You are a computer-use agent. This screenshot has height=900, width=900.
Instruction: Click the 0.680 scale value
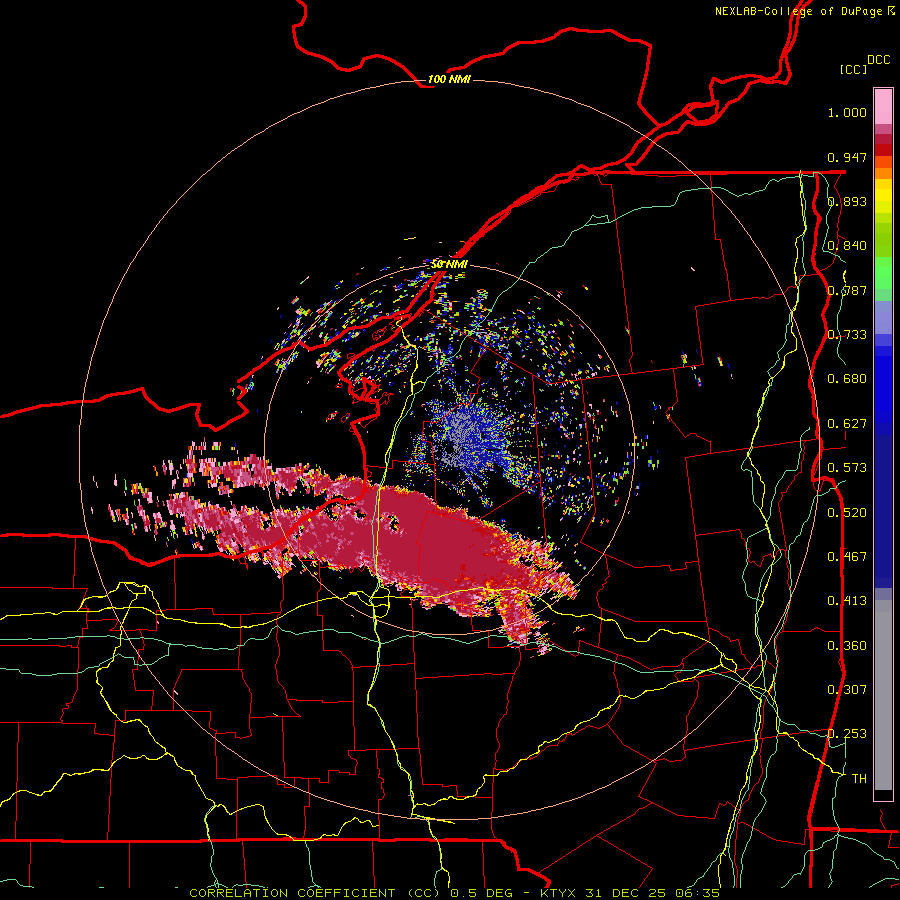847,379
